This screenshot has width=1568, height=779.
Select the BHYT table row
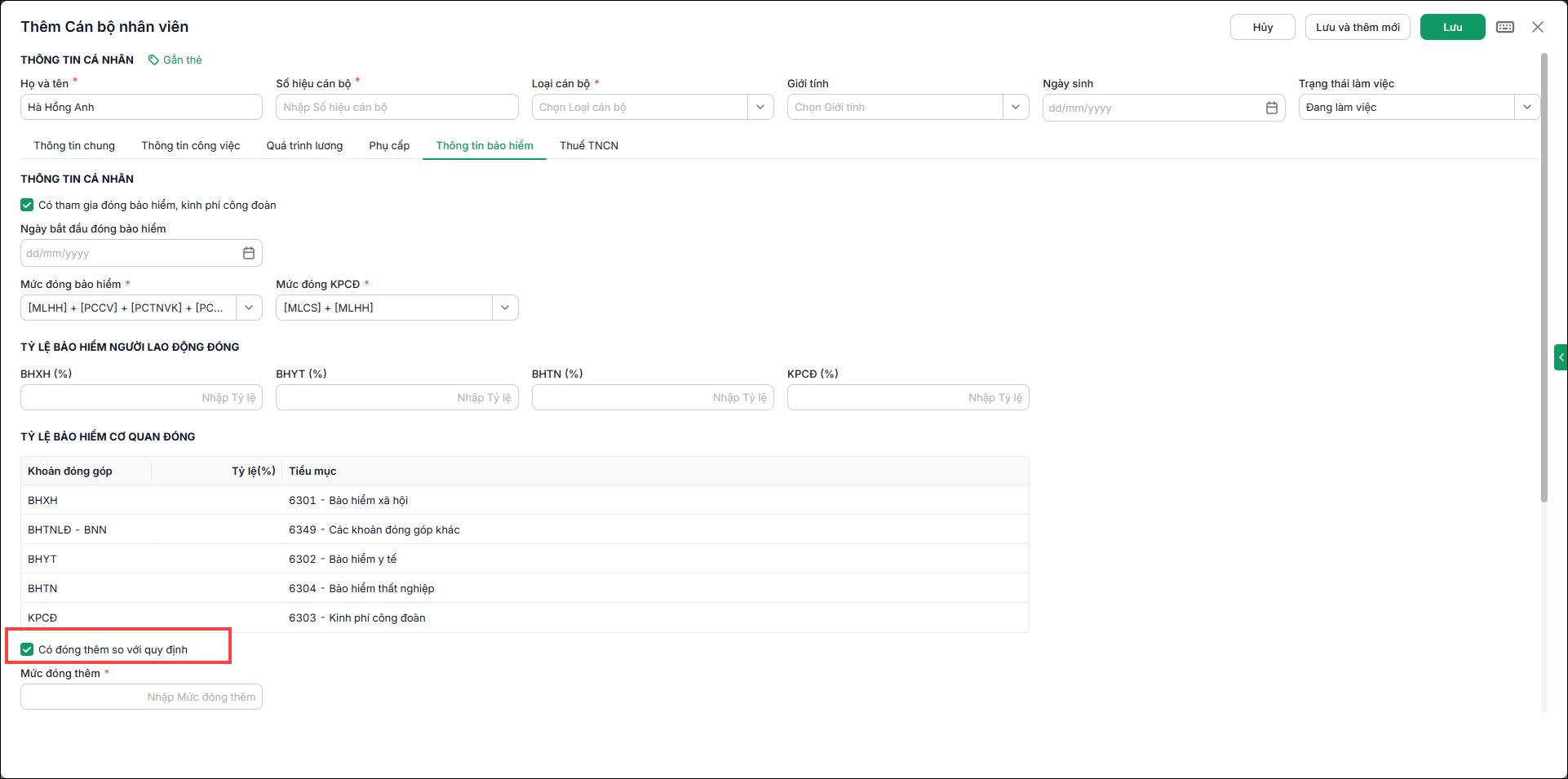[525, 559]
